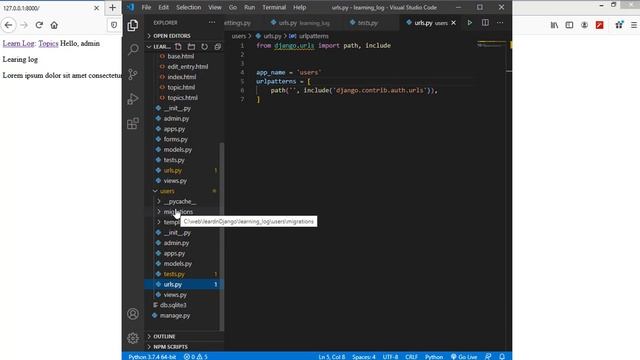This screenshot has width=640, height=360.
Task: Open Explorer panel more actions ellipsis
Action: (212, 22)
